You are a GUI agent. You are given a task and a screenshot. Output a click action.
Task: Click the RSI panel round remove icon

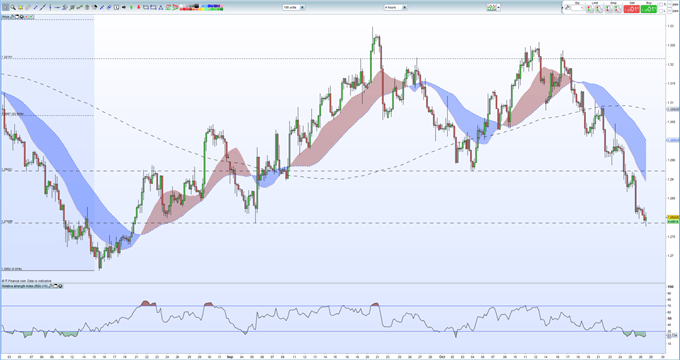60,286
